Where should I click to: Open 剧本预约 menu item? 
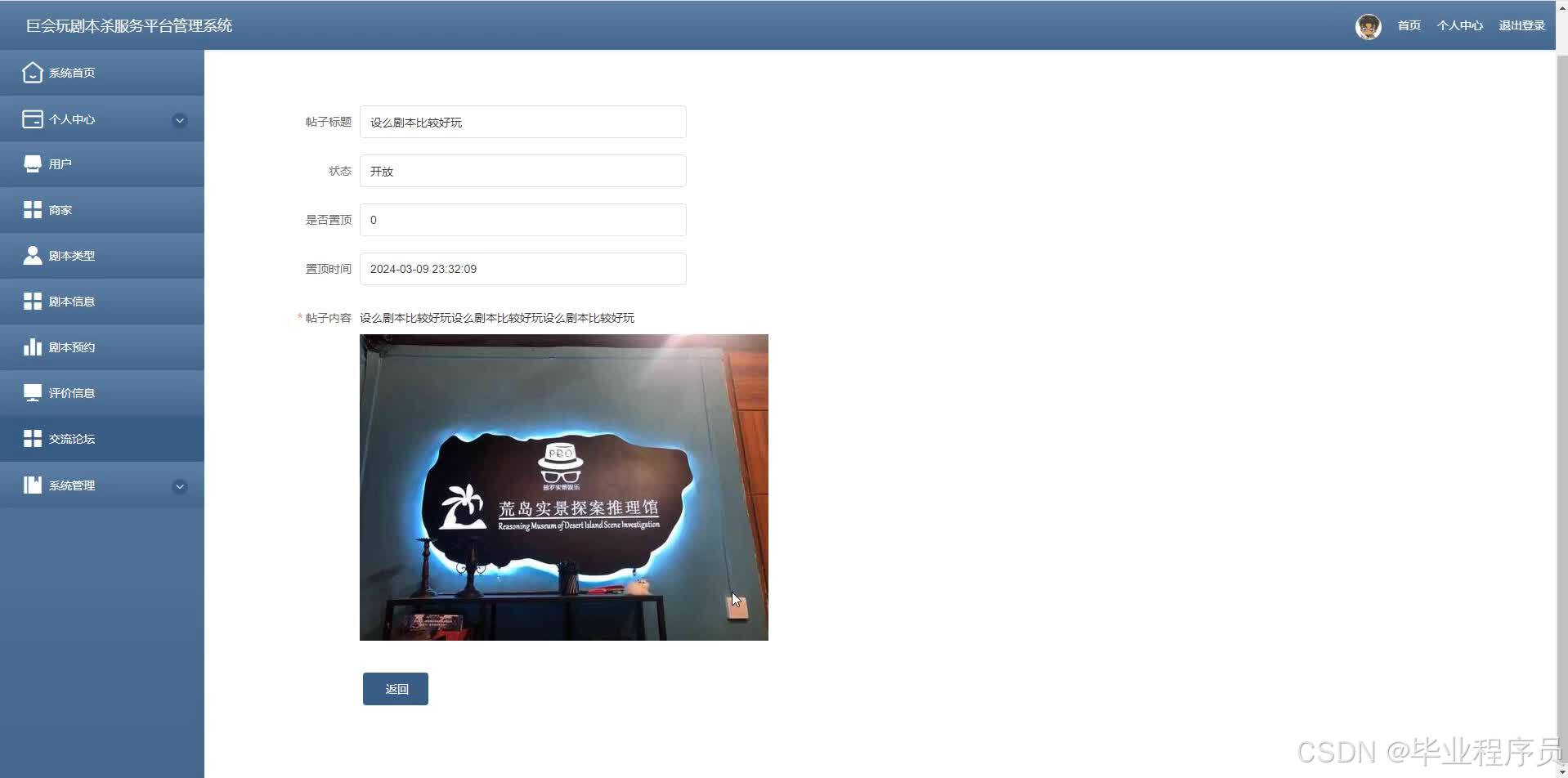[x=102, y=347]
